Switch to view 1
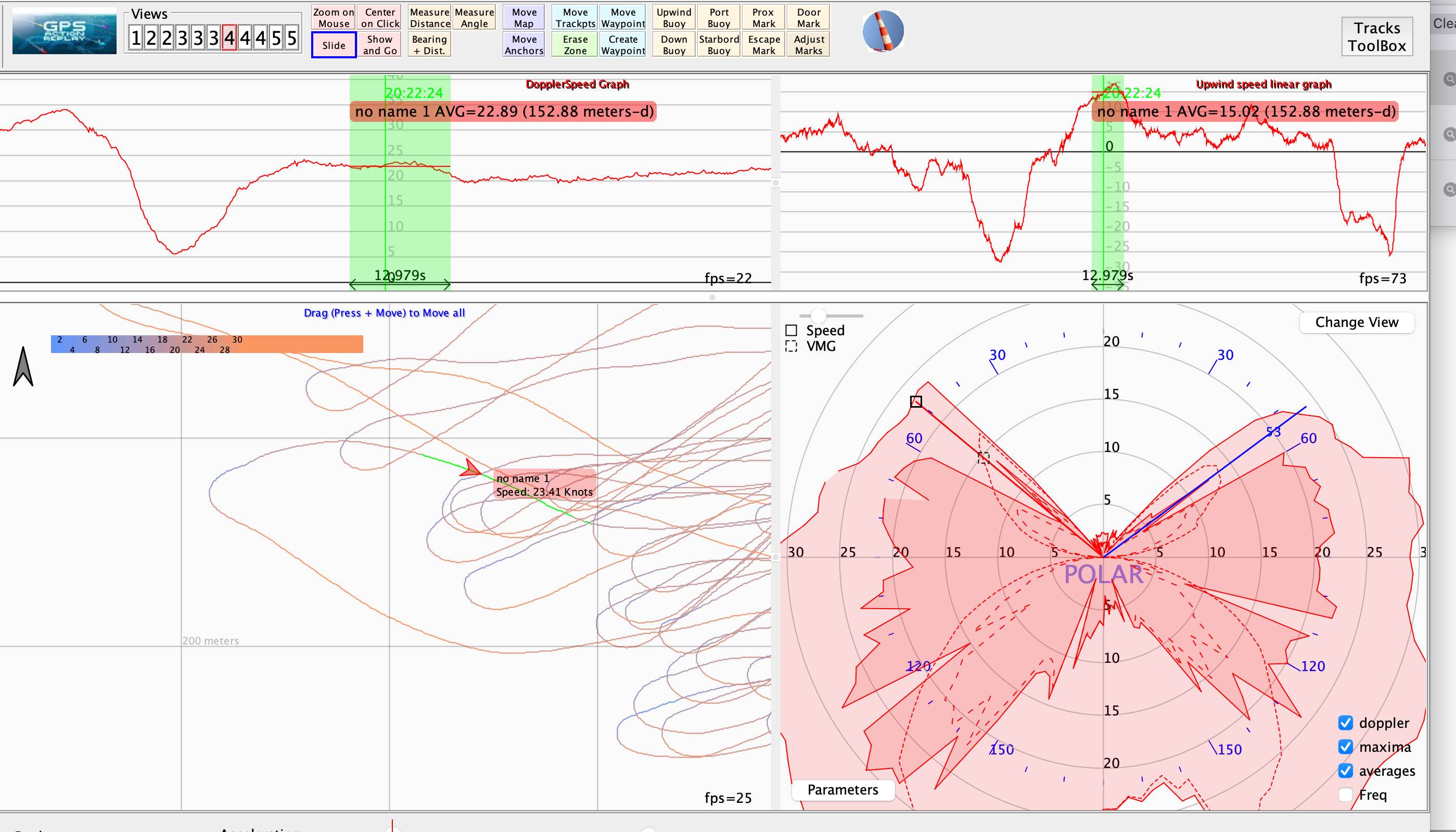The image size is (1456, 832). tap(135, 37)
